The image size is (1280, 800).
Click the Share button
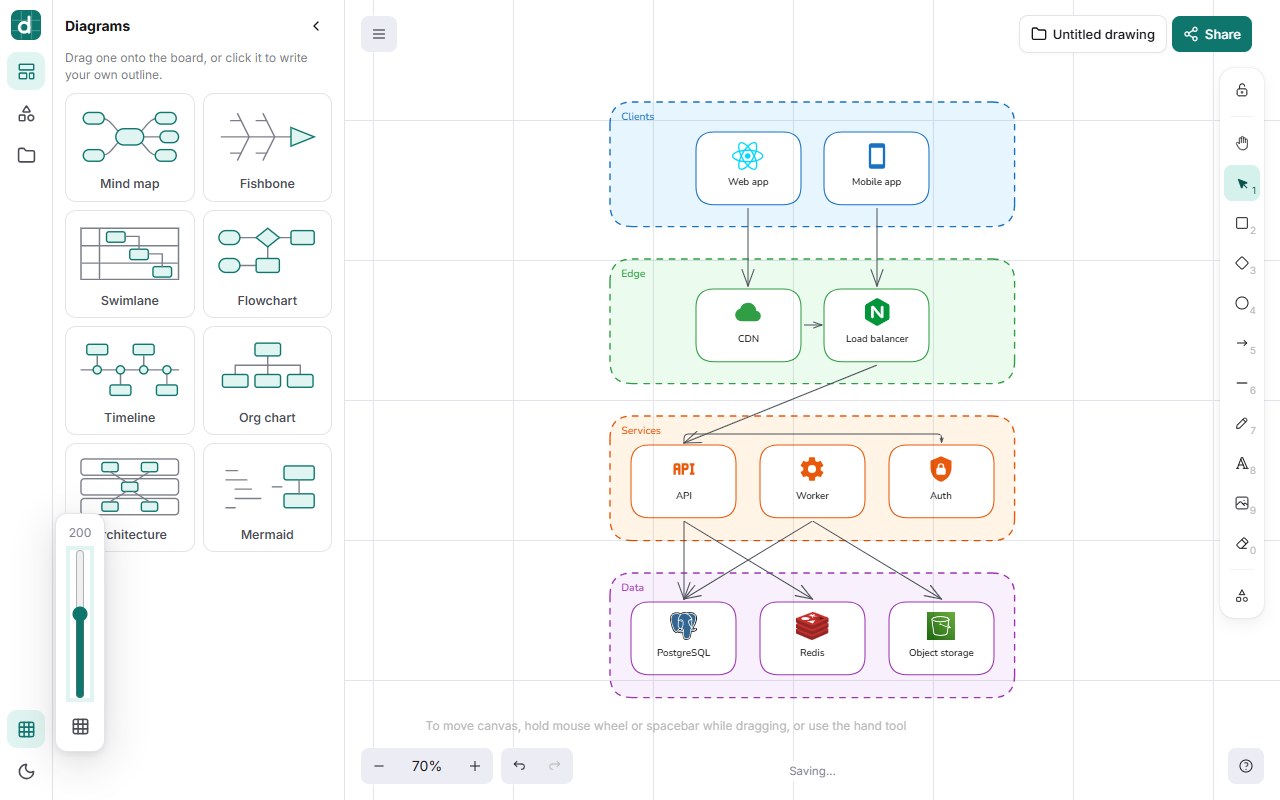(x=1212, y=34)
